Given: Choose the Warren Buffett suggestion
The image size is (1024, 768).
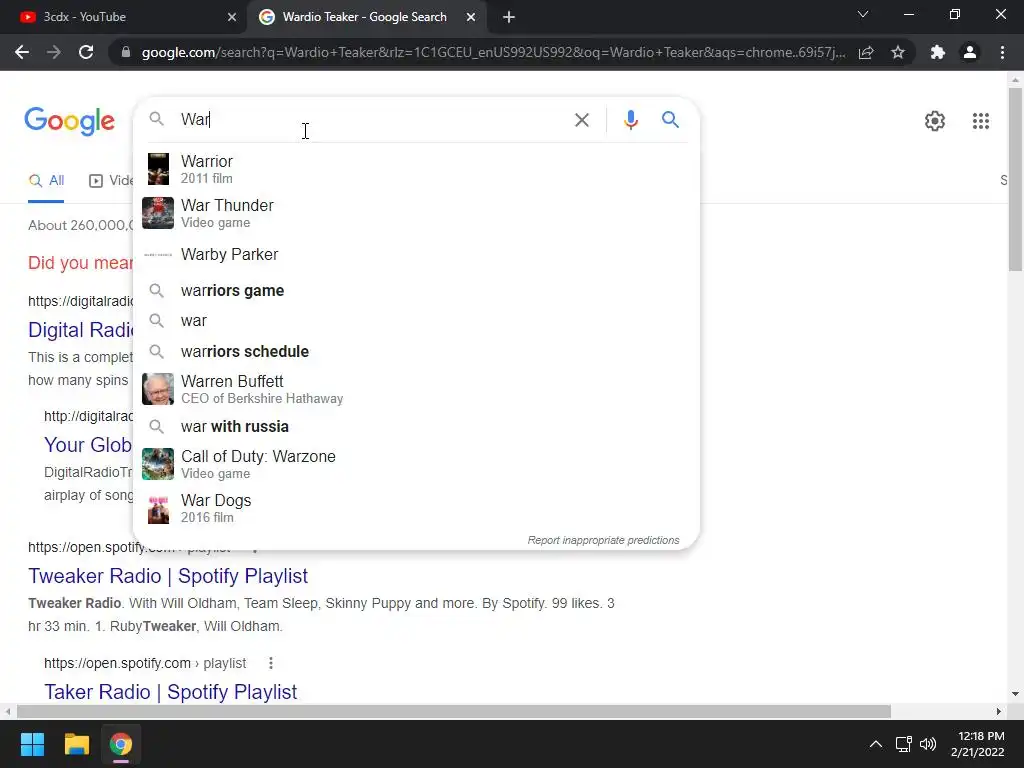Looking at the screenshot, I should (x=416, y=389).
